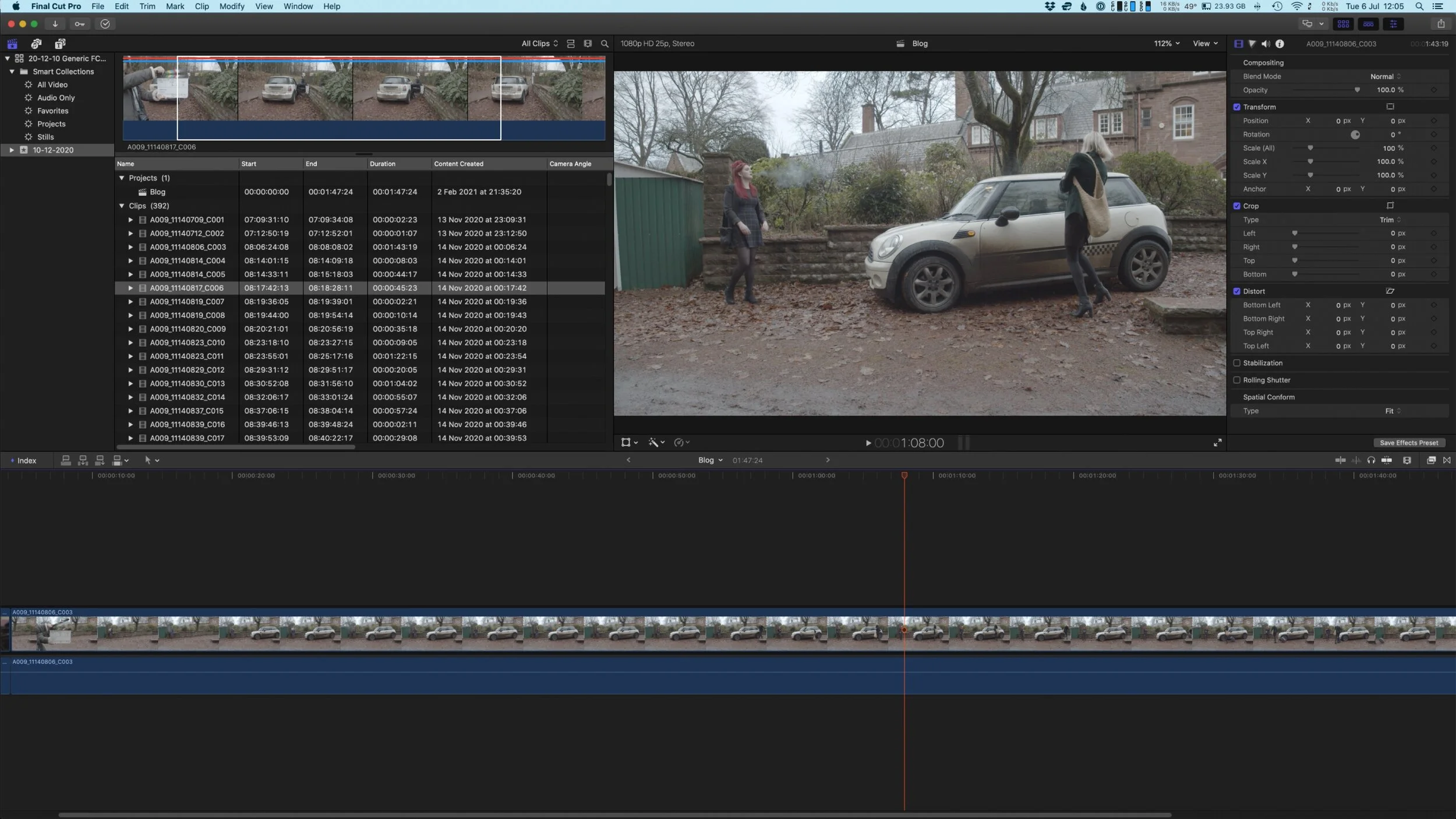Image resolution: width=1456 pixels, height=819 pixels.
Task: Click the Share export icon
Action: 1441,24
